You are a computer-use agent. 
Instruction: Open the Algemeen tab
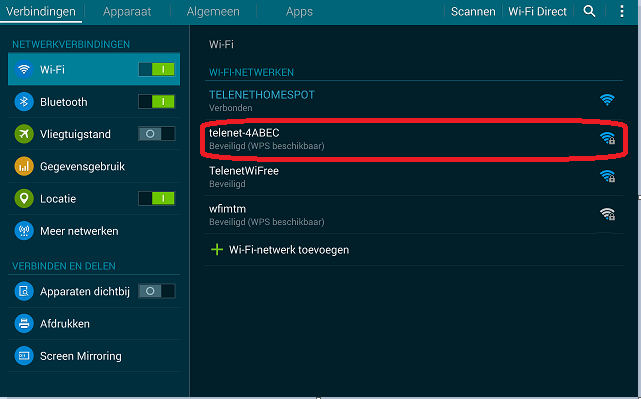213,11
